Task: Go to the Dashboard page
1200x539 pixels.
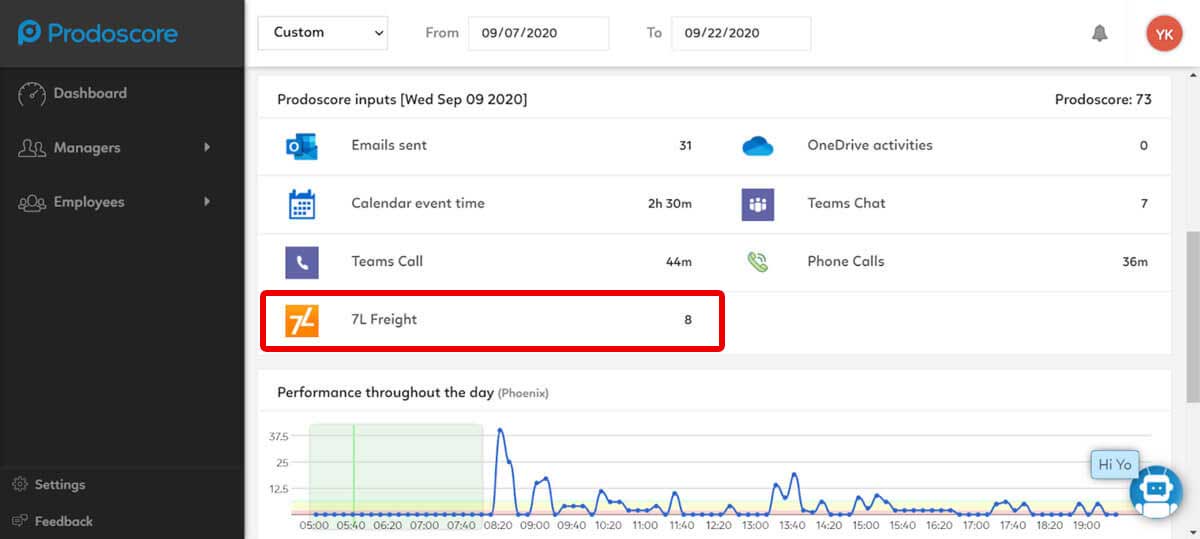Action: click(89, 93)
